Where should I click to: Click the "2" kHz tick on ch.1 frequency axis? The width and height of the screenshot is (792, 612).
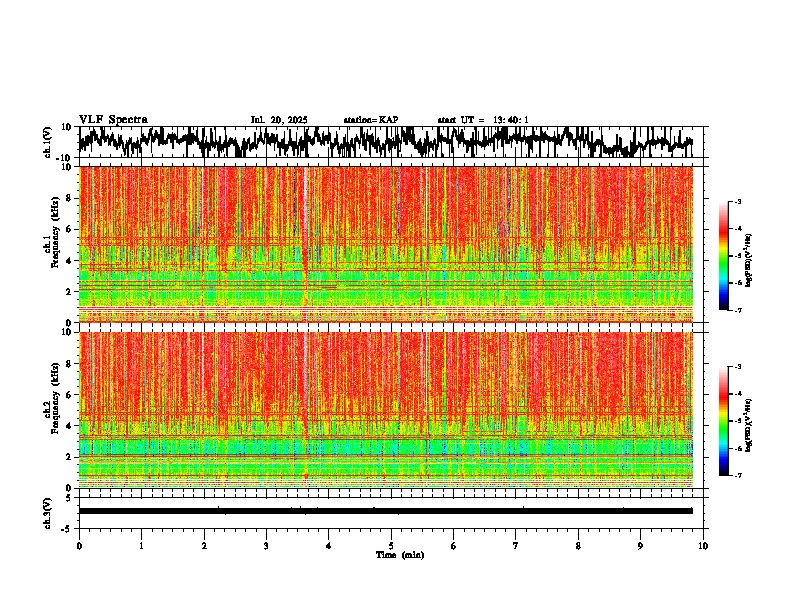(70, 291)
